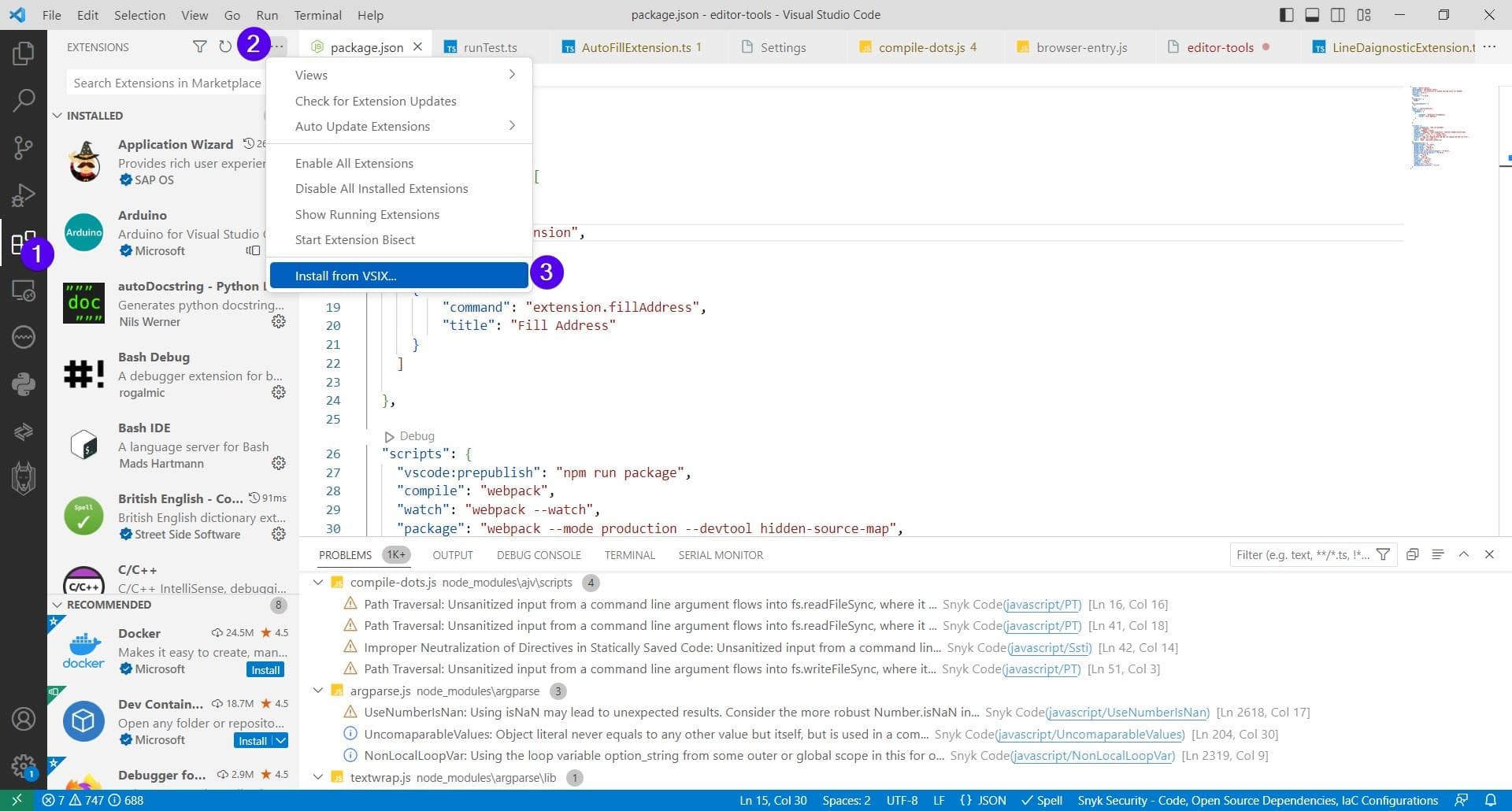Open the browser-entry.js editor tab
The width and height of the screenshot is (1512, 811).
pos(1081,47)
